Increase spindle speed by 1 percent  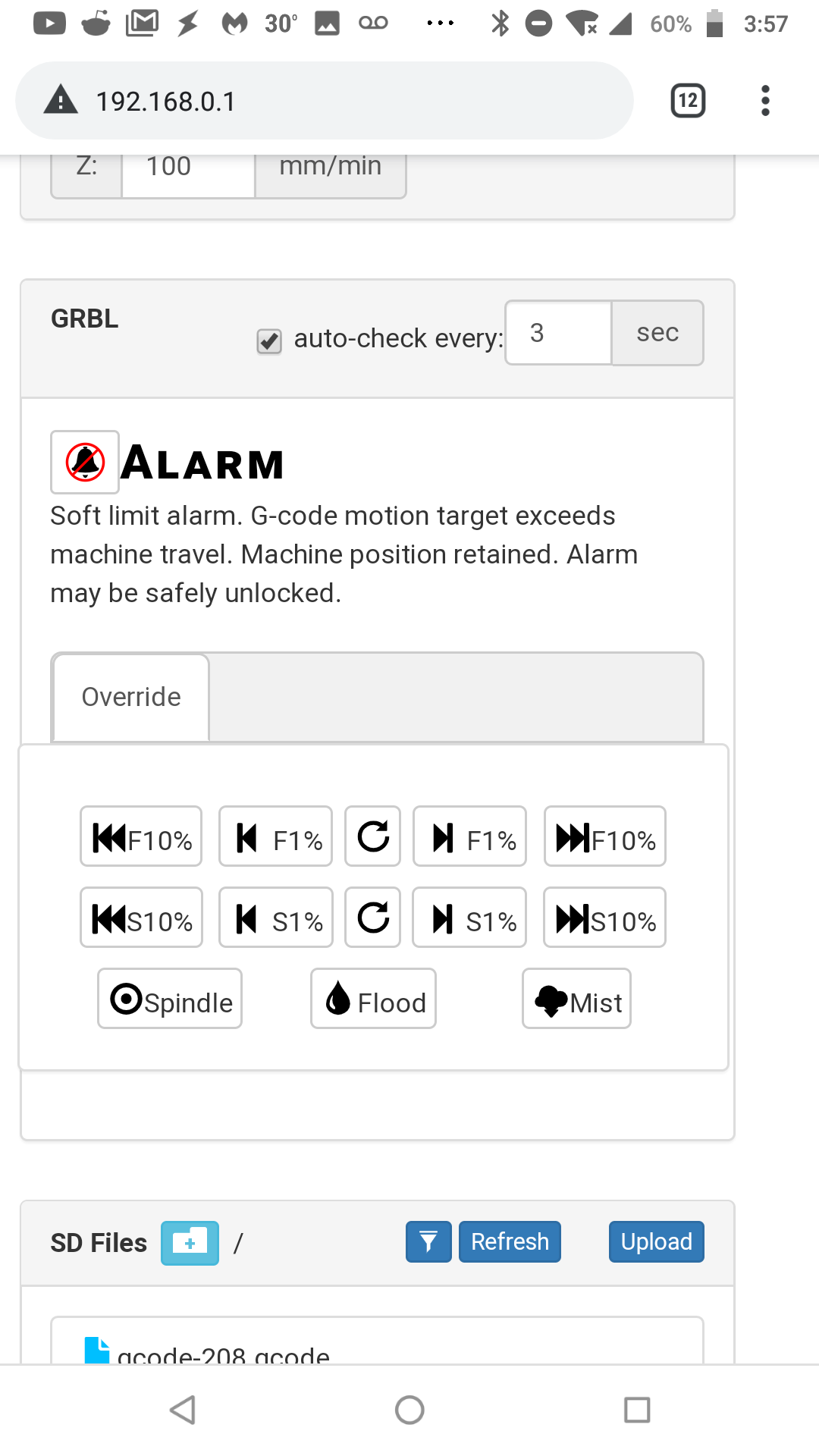click(469, 918)
